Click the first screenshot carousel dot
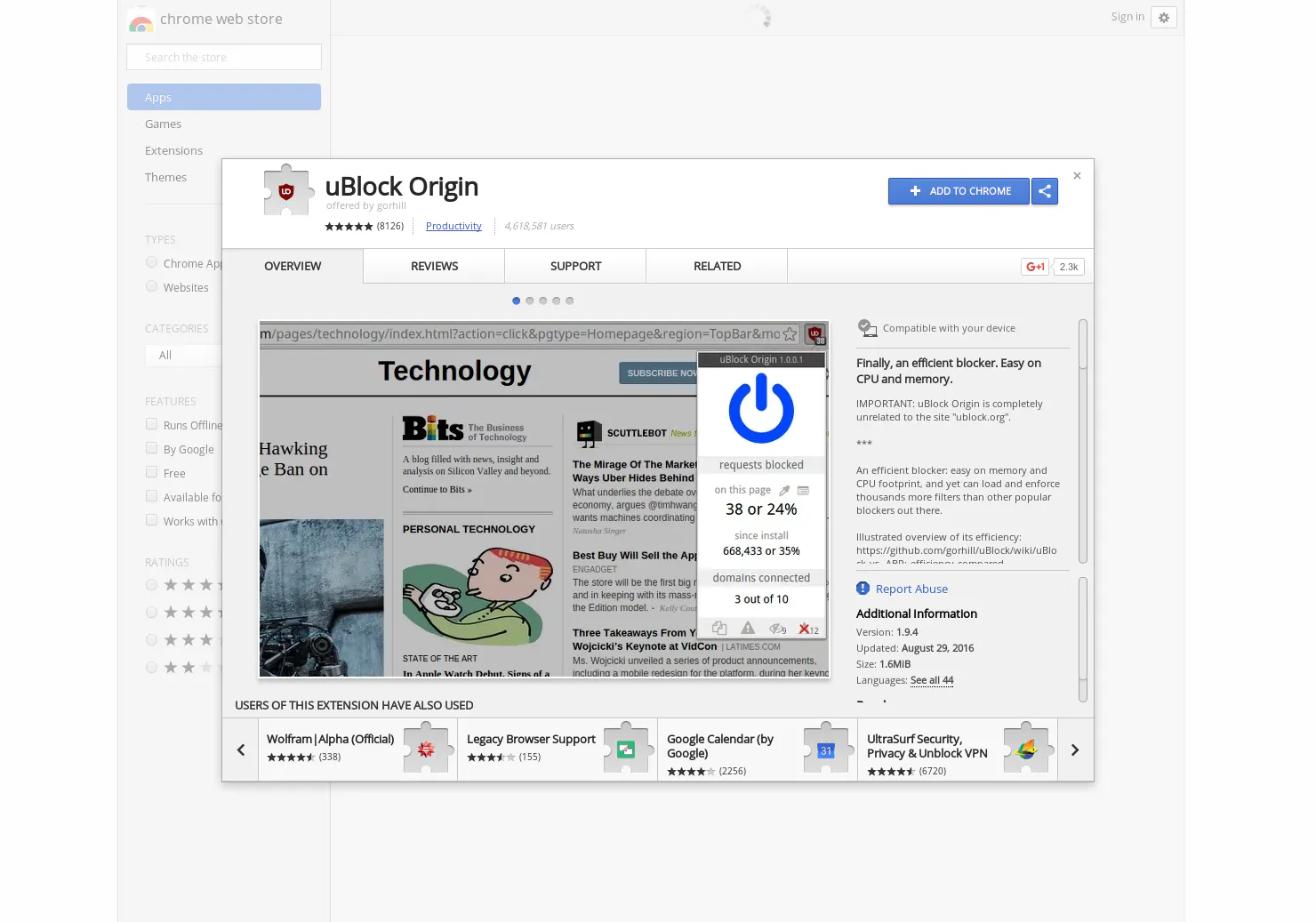Viewport: 1316px width, 922px height. coord(517,301)
